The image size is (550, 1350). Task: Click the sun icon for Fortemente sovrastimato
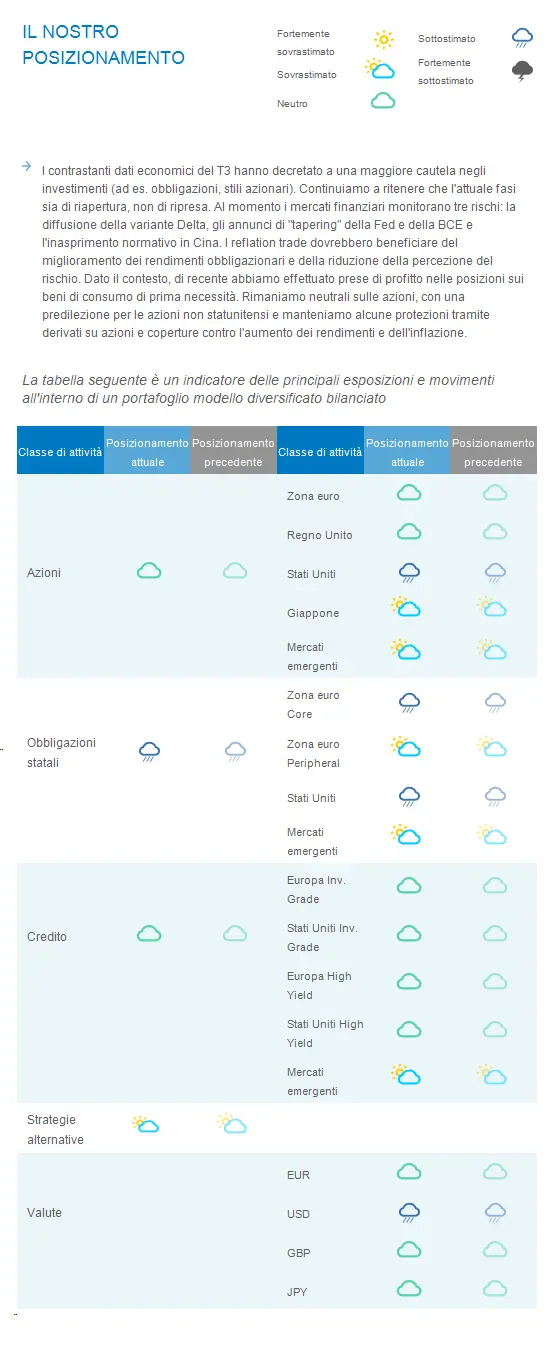[x=383, y=40]
